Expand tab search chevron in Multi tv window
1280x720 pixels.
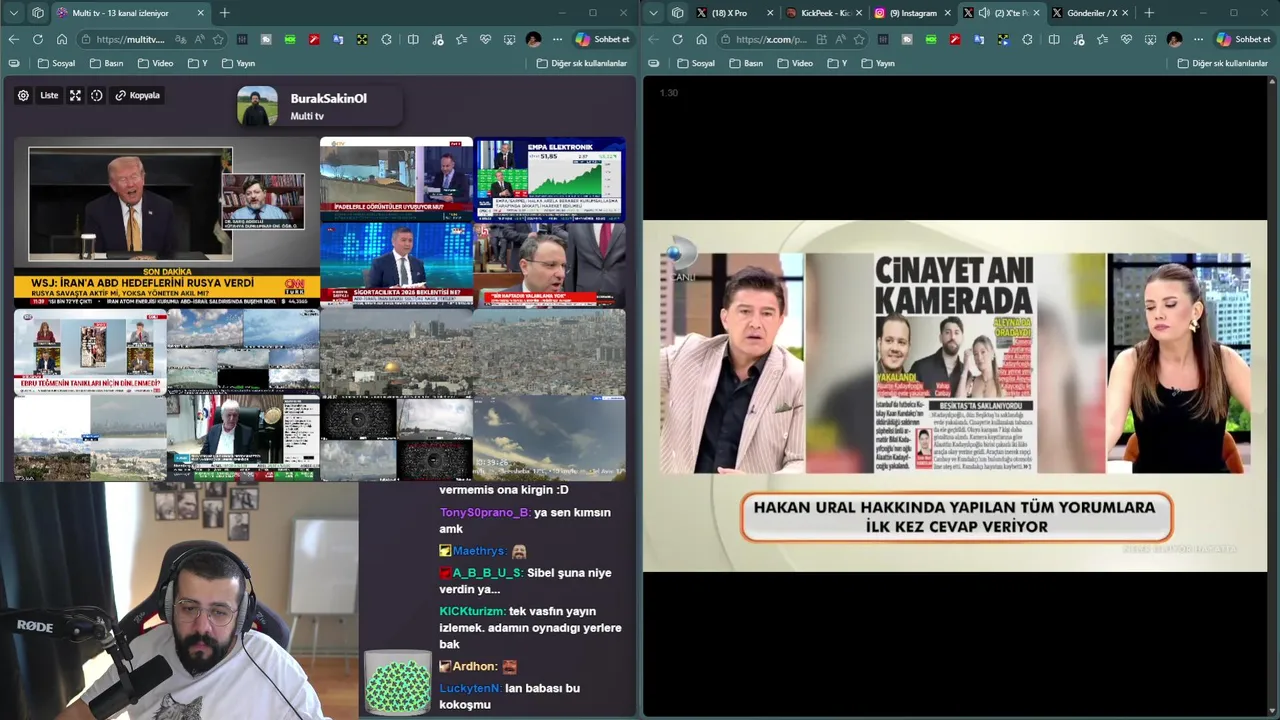click(x=13, y=13)
